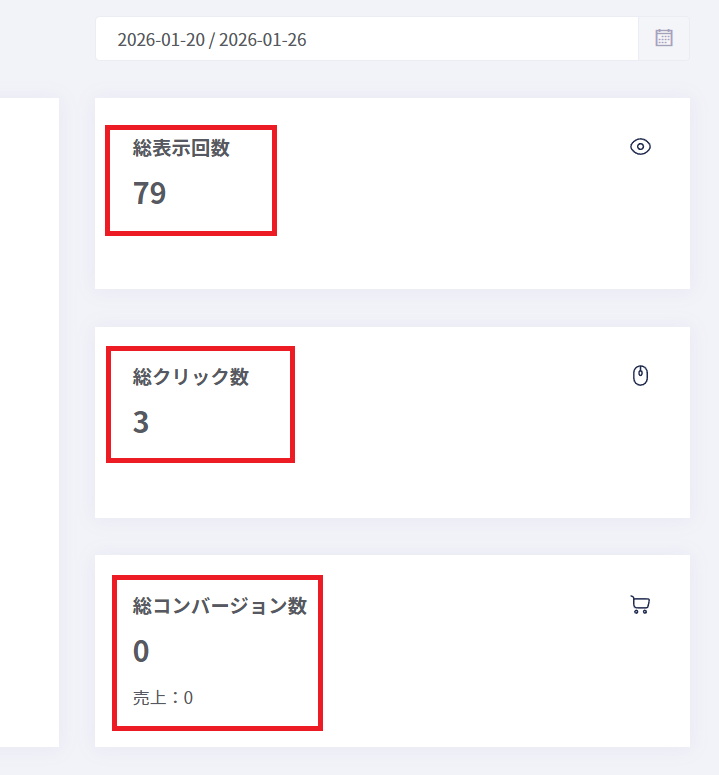Click the 総コンバージョン数 label
Image resolution: width=719 pixels, height=775 pixels.
[x=220, y=606]
